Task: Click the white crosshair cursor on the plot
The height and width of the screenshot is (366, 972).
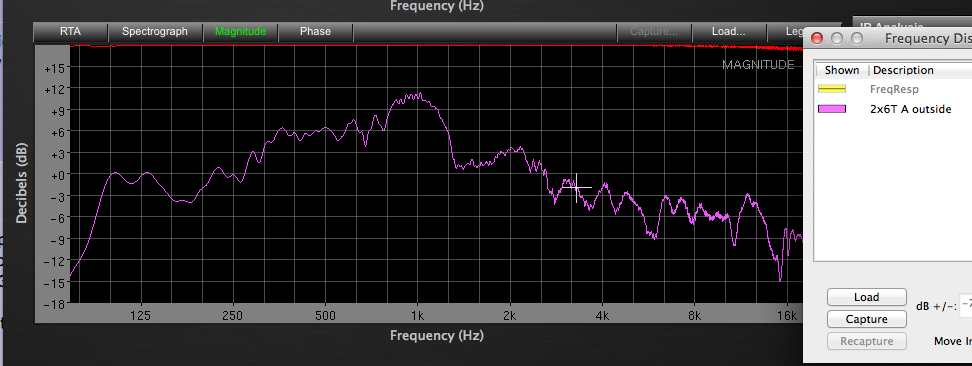Action: [x=577, y=187]
